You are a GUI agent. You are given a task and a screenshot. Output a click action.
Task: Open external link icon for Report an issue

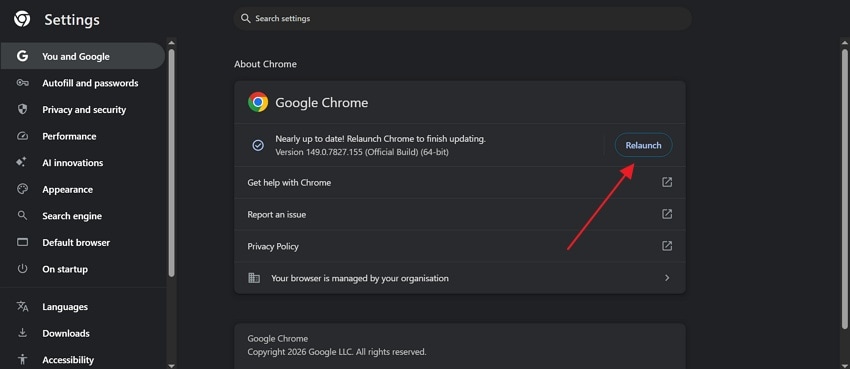click(x=667, y=214)
